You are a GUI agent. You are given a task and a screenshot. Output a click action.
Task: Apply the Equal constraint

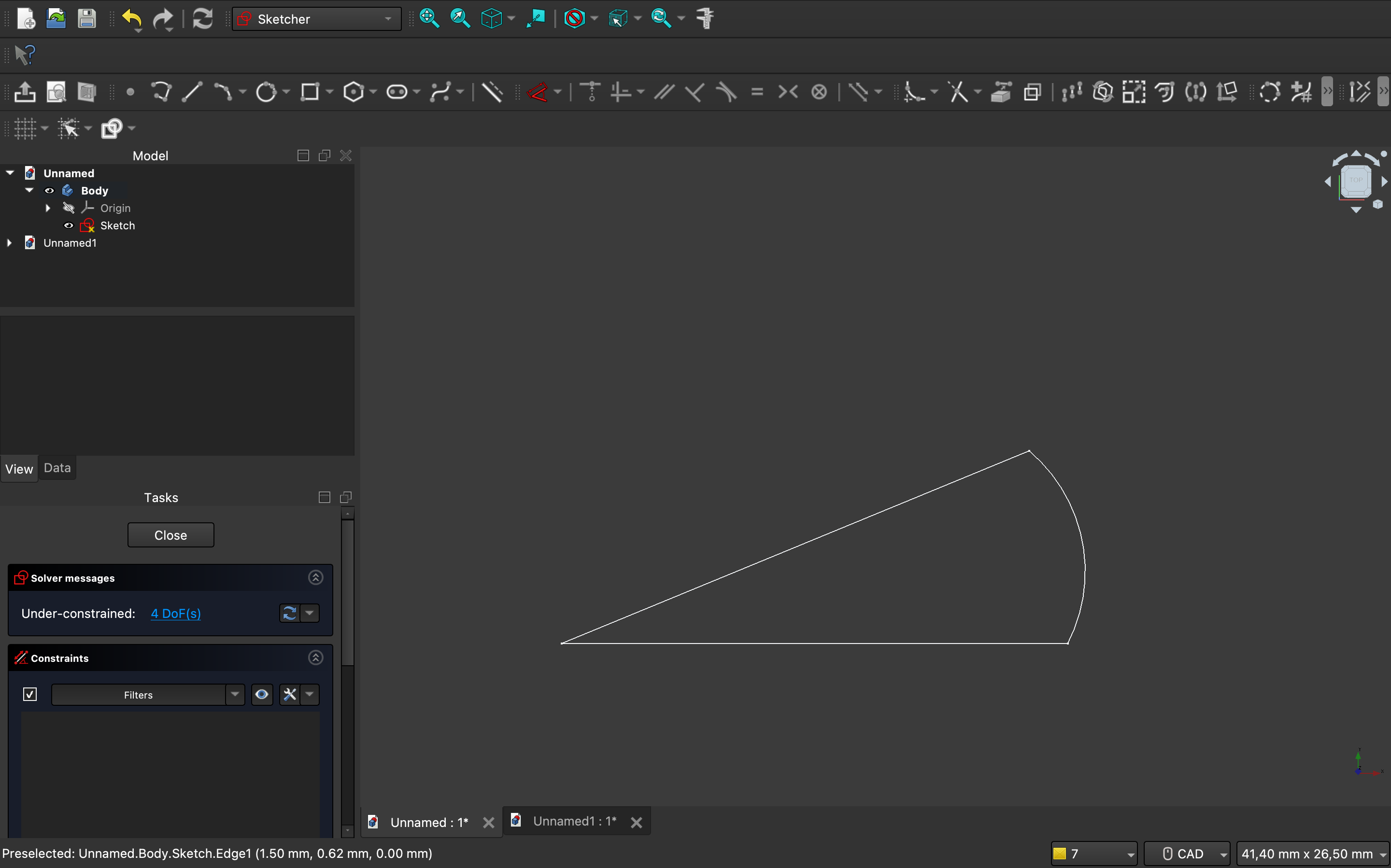click(x=757, y=92)
